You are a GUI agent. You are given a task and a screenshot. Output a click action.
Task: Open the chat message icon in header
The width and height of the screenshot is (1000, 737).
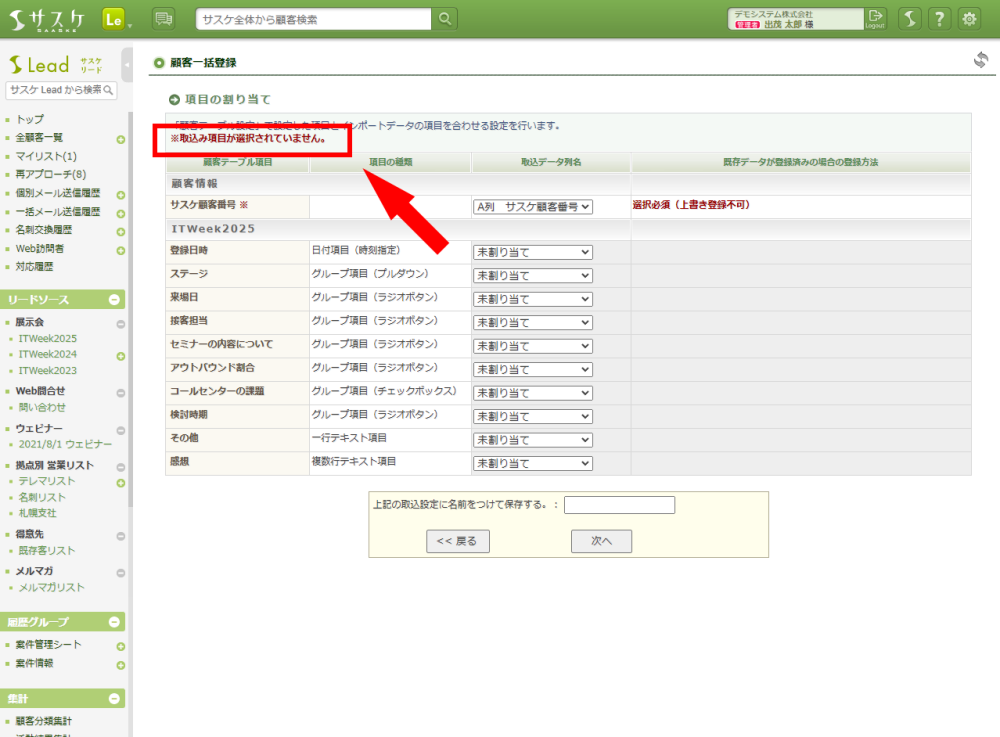tap(163, 18)
